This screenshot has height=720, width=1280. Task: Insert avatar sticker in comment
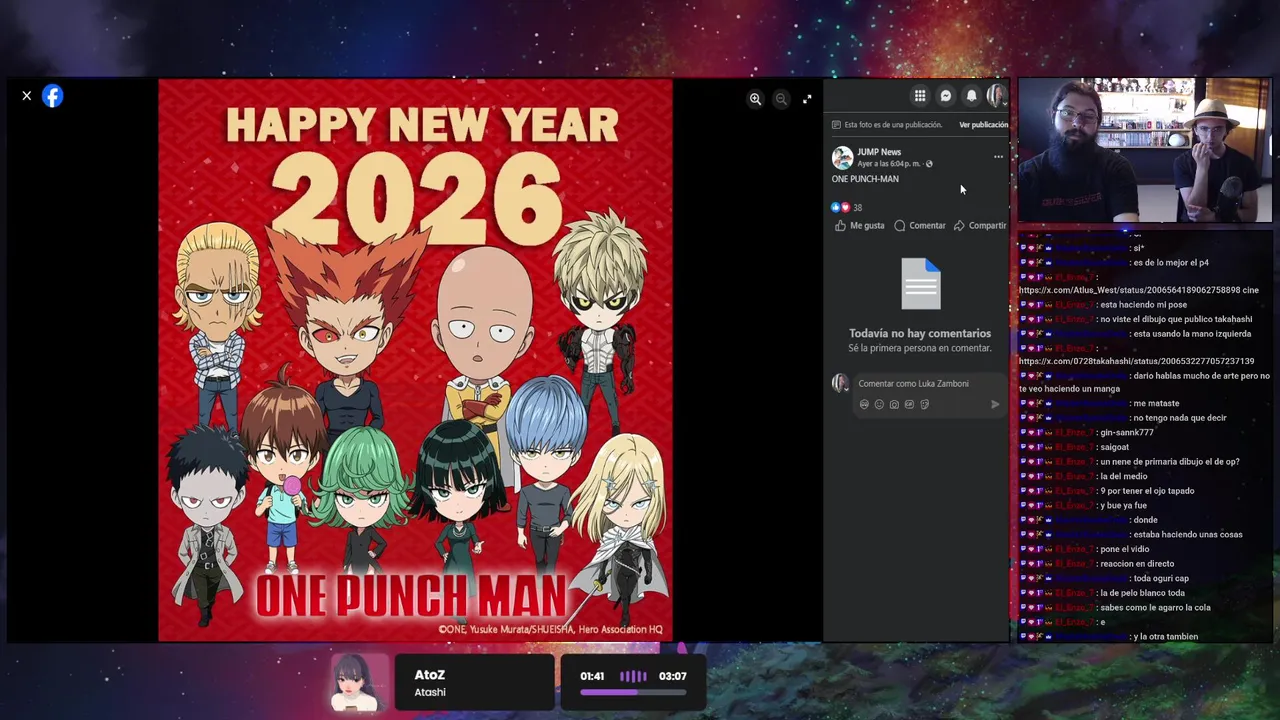(864, 404)
